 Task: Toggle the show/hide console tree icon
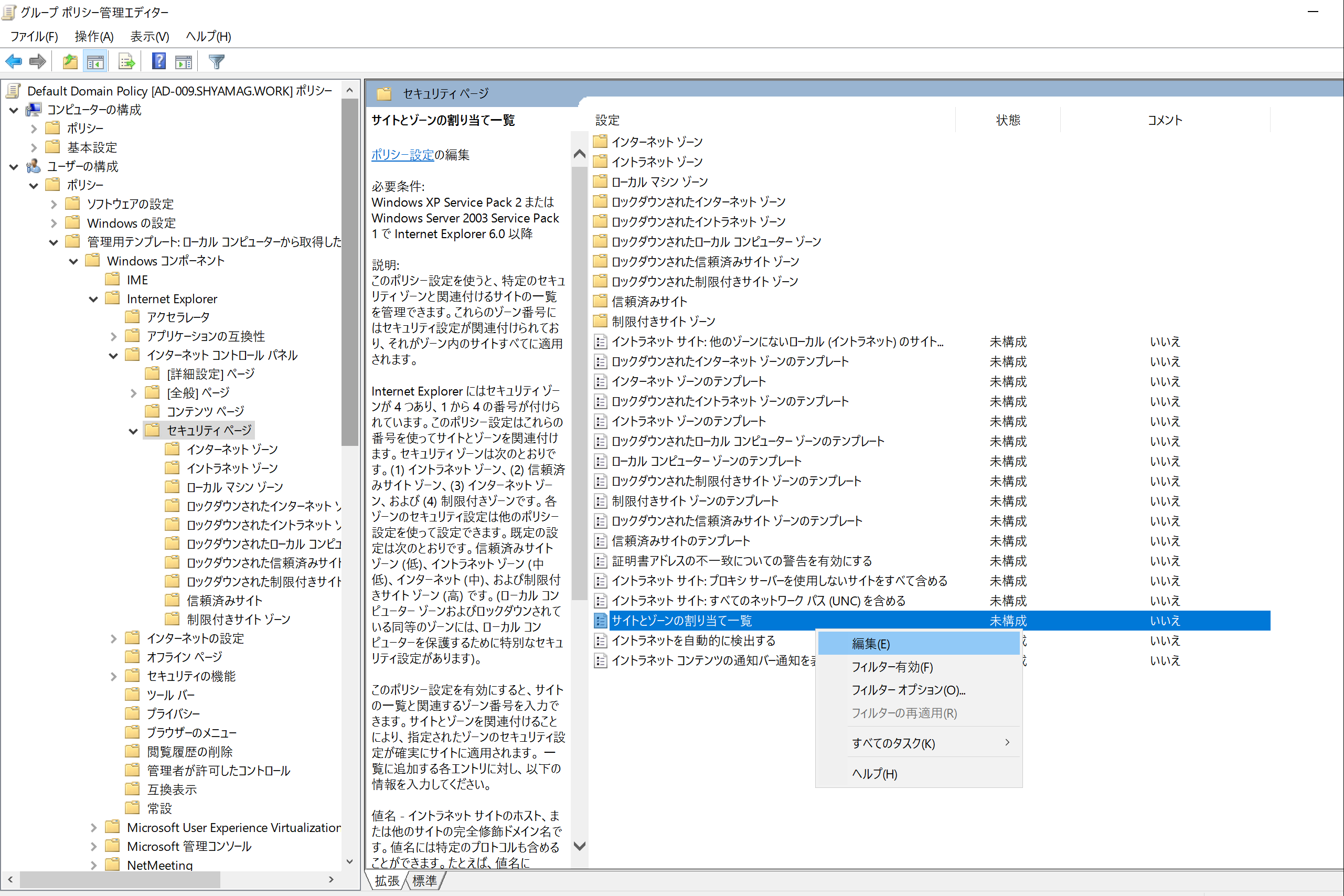coord(95,61)
